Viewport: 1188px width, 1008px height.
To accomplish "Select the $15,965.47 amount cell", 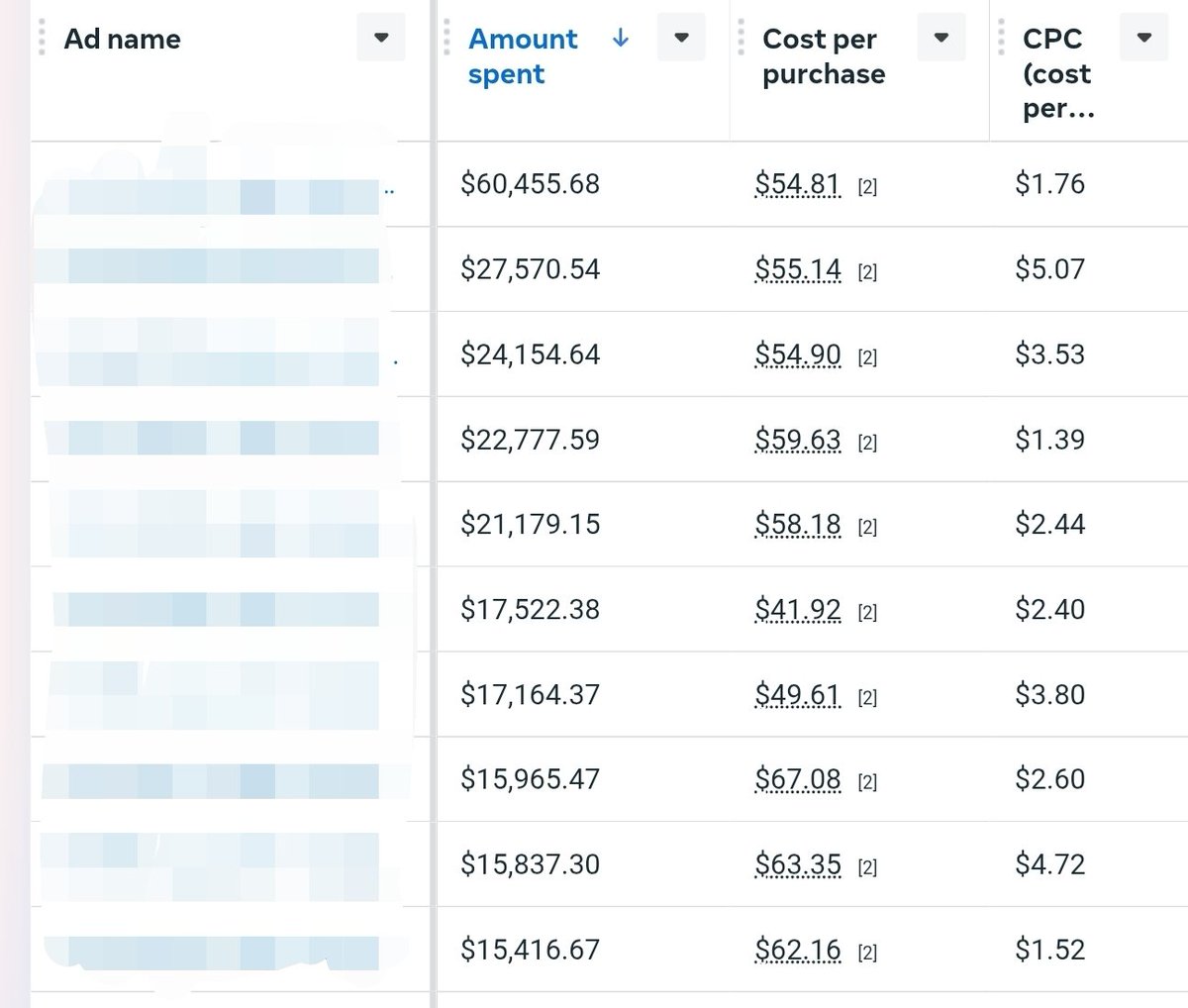I will tap(530, 779).
